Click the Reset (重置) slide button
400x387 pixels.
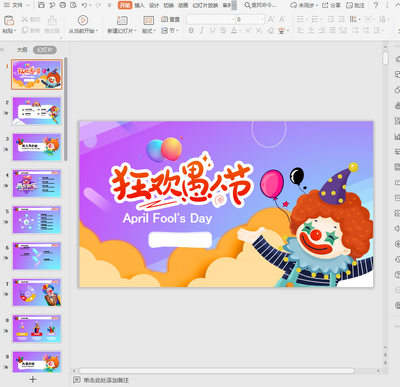coord(170,19)
